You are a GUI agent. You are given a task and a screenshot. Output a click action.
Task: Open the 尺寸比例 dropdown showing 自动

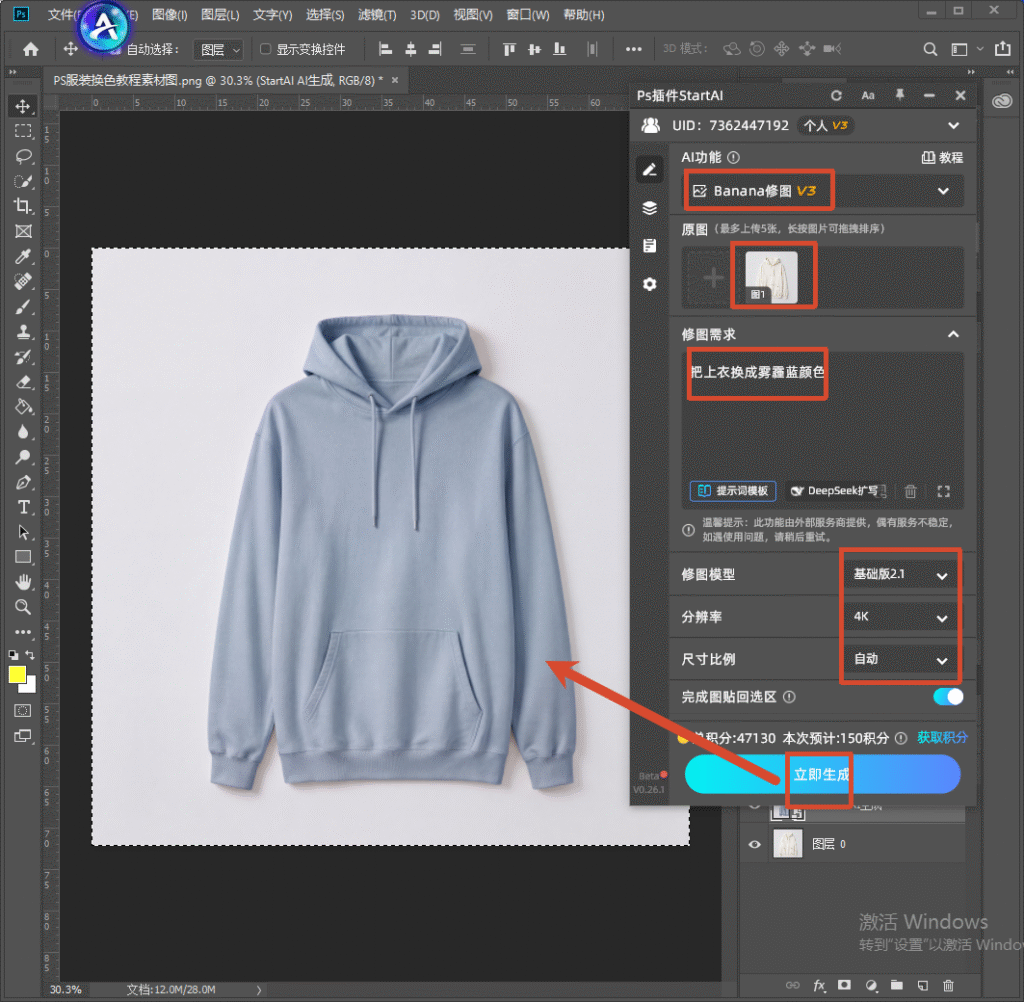coord(900,659)
